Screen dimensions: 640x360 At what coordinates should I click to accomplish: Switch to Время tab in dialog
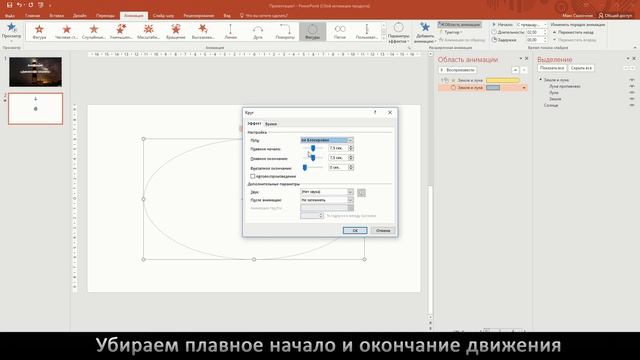(x=271, y=124)
